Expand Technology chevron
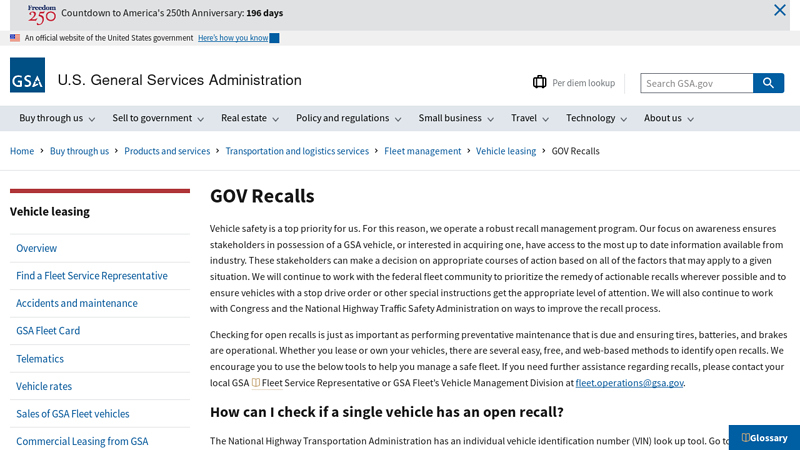The image size is (800, 450). click(623, 119)
